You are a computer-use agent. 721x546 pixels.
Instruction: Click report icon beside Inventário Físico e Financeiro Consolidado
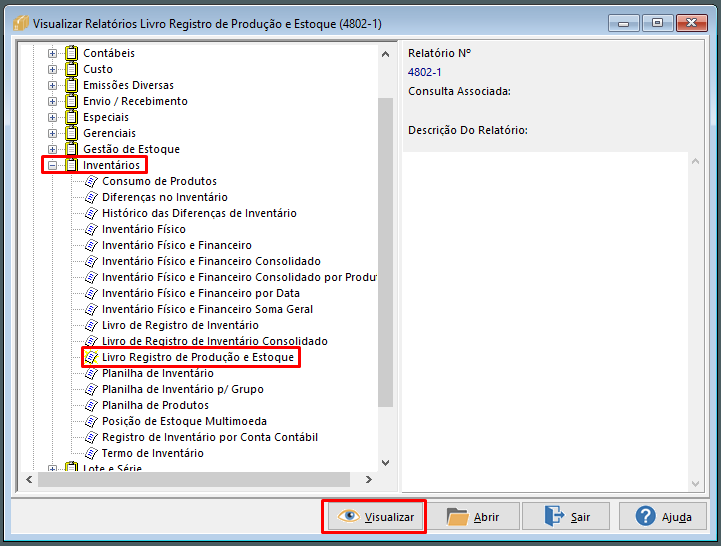pyautogui.click(x=92, y=261)
